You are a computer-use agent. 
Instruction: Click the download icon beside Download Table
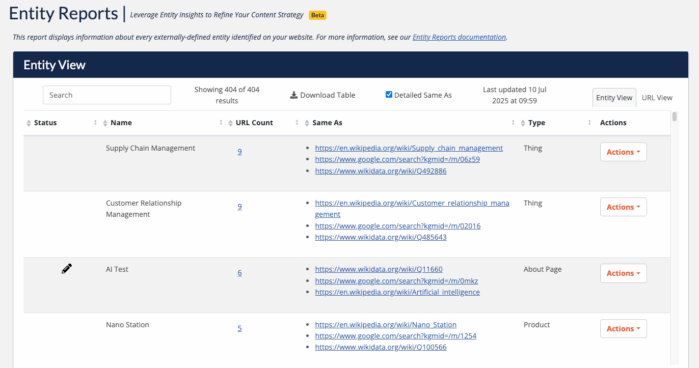tap(294, 95)
